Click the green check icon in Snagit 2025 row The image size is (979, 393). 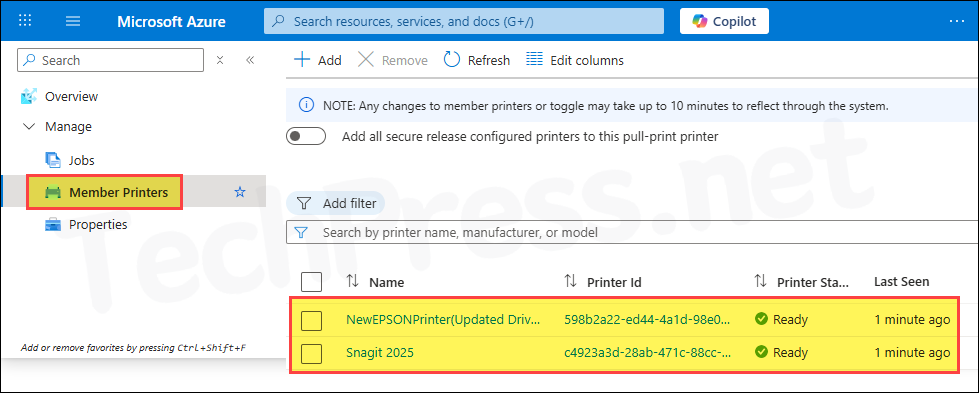coord(760,352)
